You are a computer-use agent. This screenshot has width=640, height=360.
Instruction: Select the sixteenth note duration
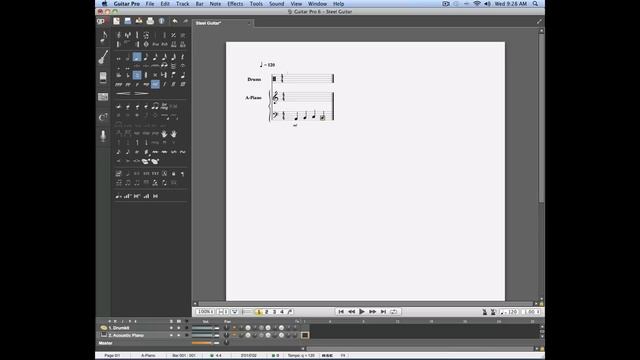tap(155, 57)
